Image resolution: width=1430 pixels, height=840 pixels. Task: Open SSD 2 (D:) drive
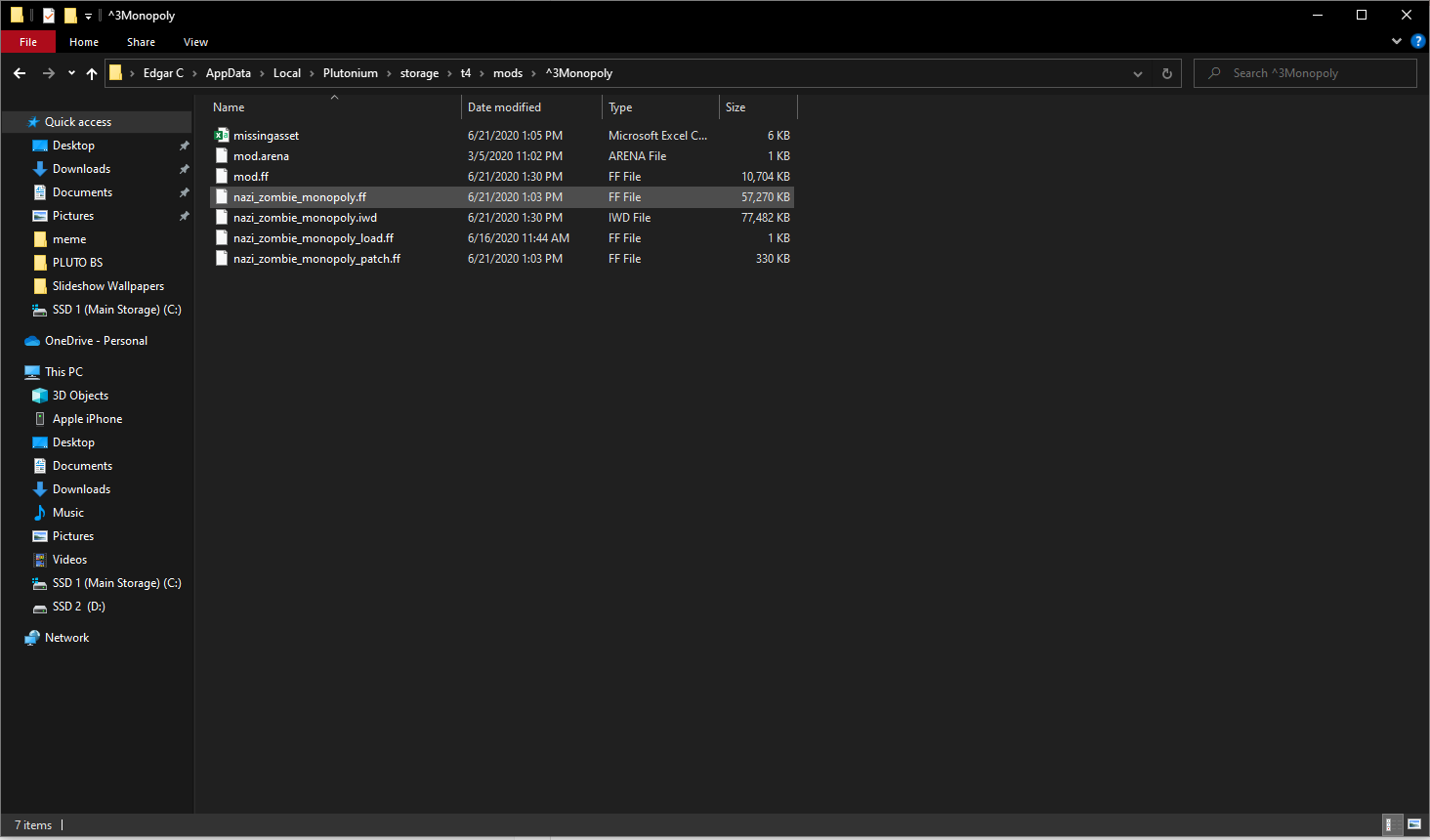coord(78,607)
